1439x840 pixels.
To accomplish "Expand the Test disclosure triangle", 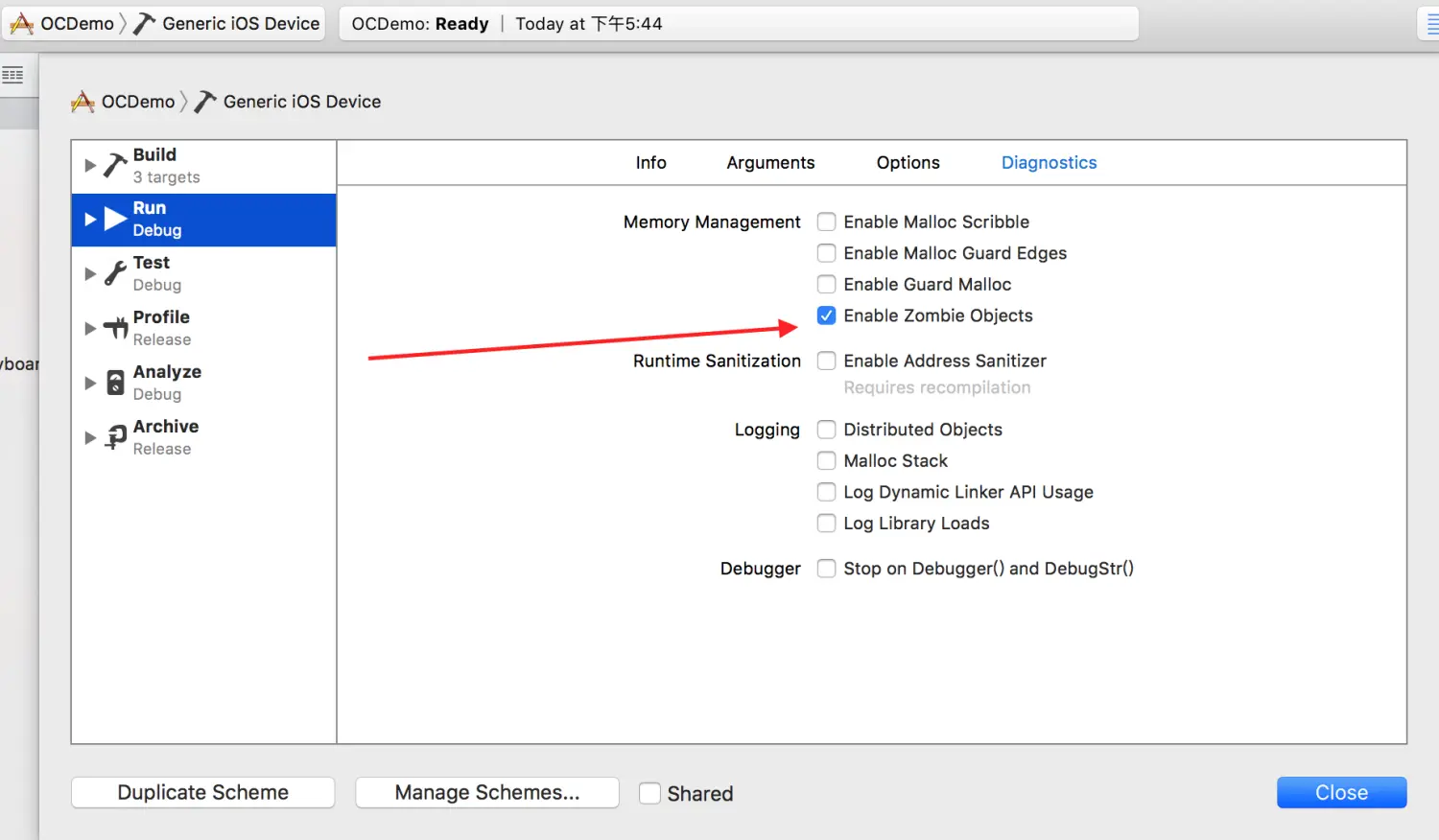I will pos(90,274).
